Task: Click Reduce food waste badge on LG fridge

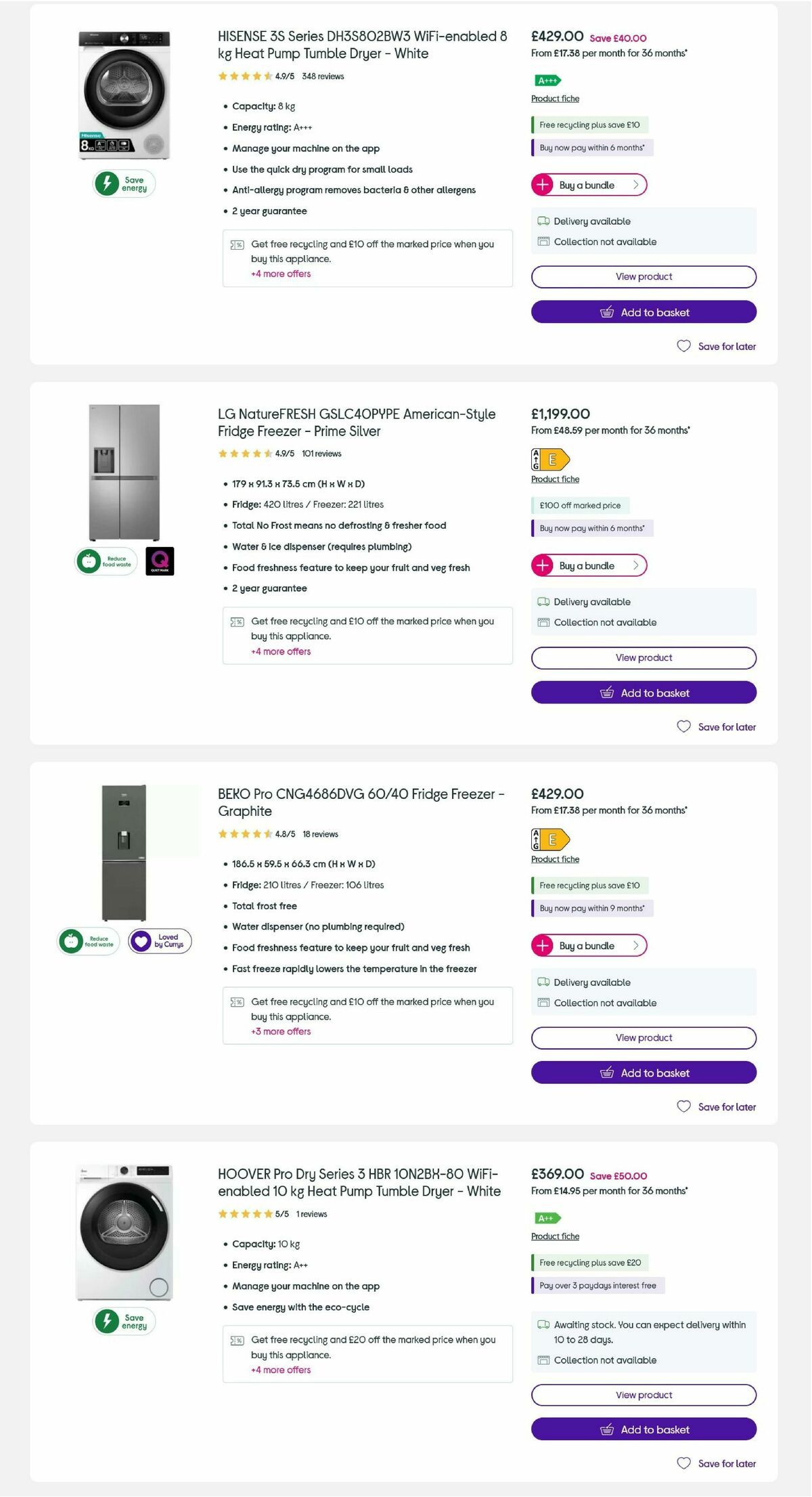Action: 105,561
